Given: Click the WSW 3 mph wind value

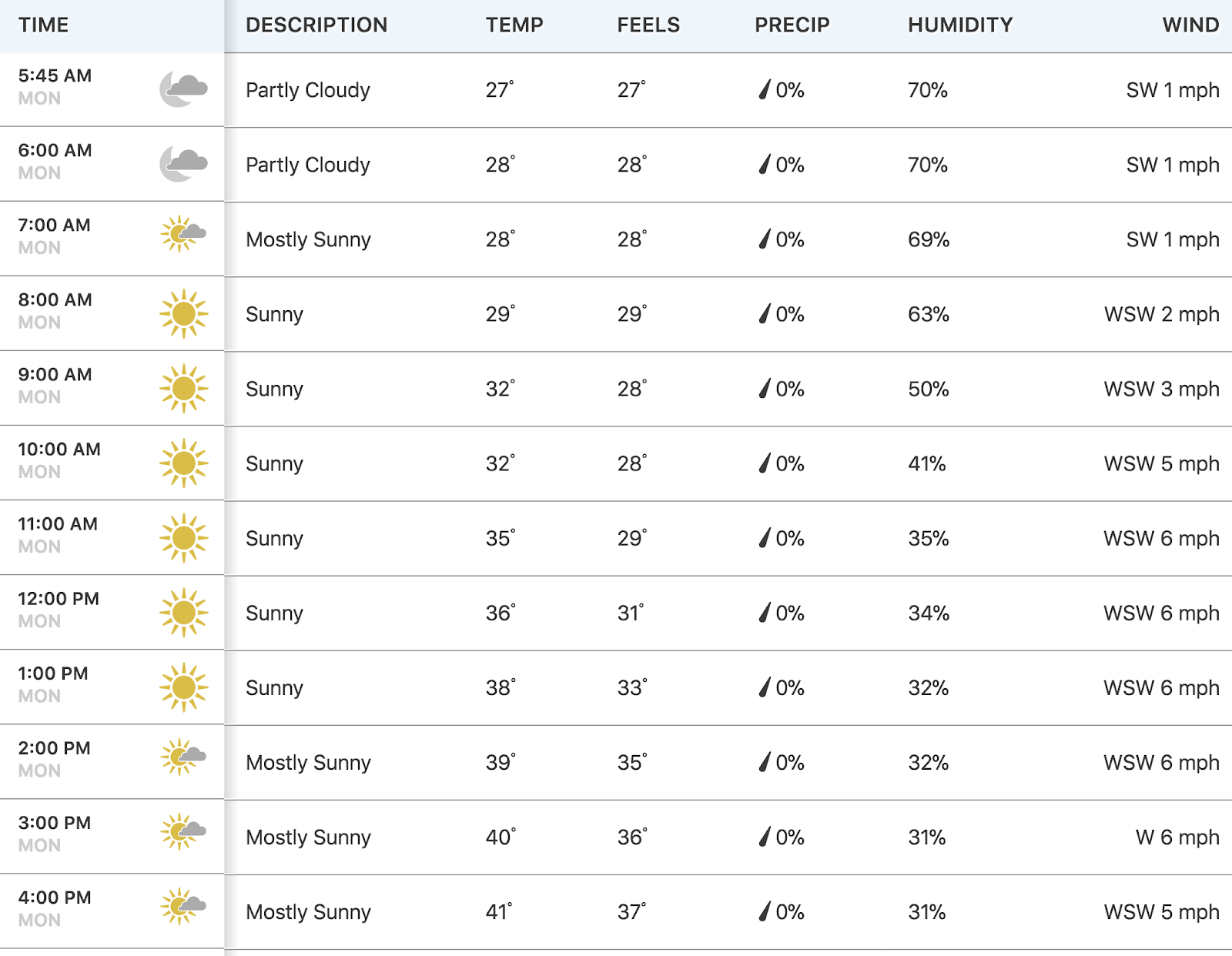Looking at the screenshot, I should coord(1161,389).
